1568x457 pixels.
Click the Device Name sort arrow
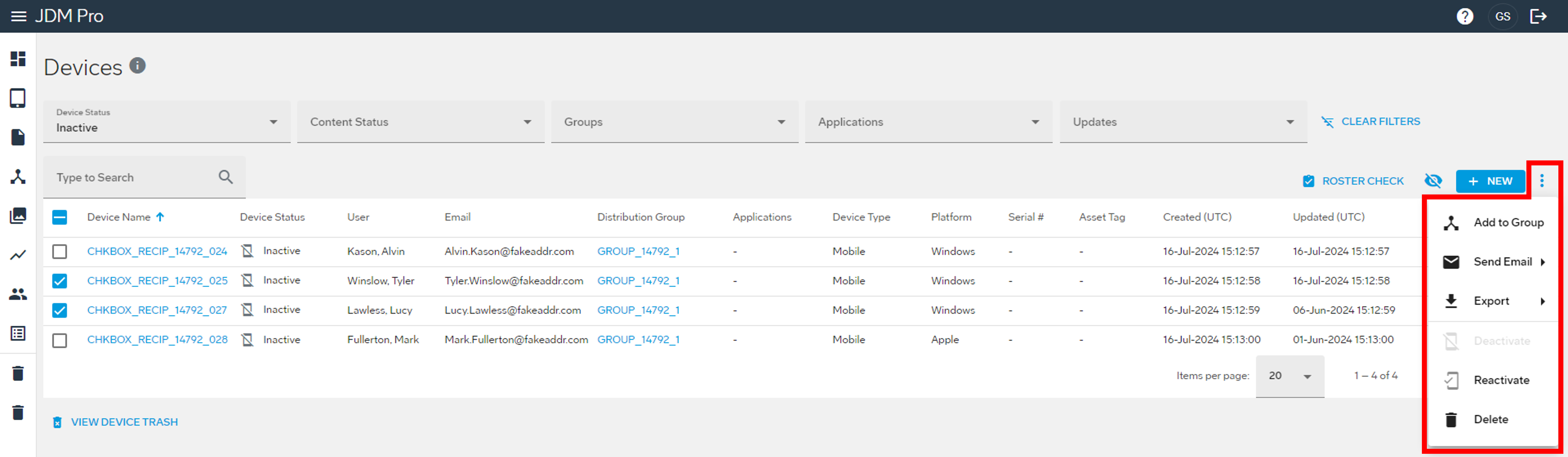pos(160,217)
